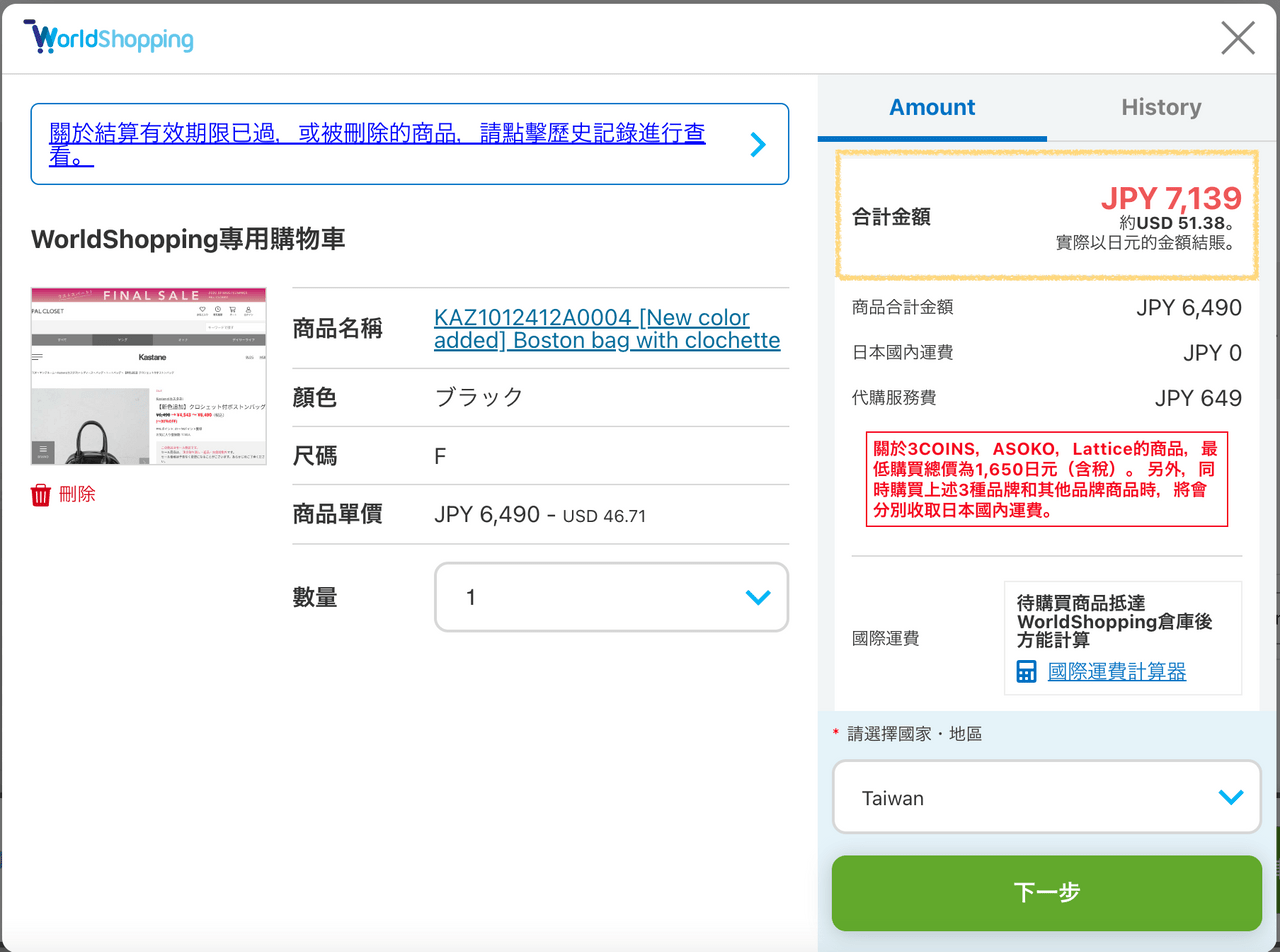This screenshot has width=1280, height=952.
Task: Open the KAZ1012412A0004 Boston bag product link
Action: click(607, 329)
